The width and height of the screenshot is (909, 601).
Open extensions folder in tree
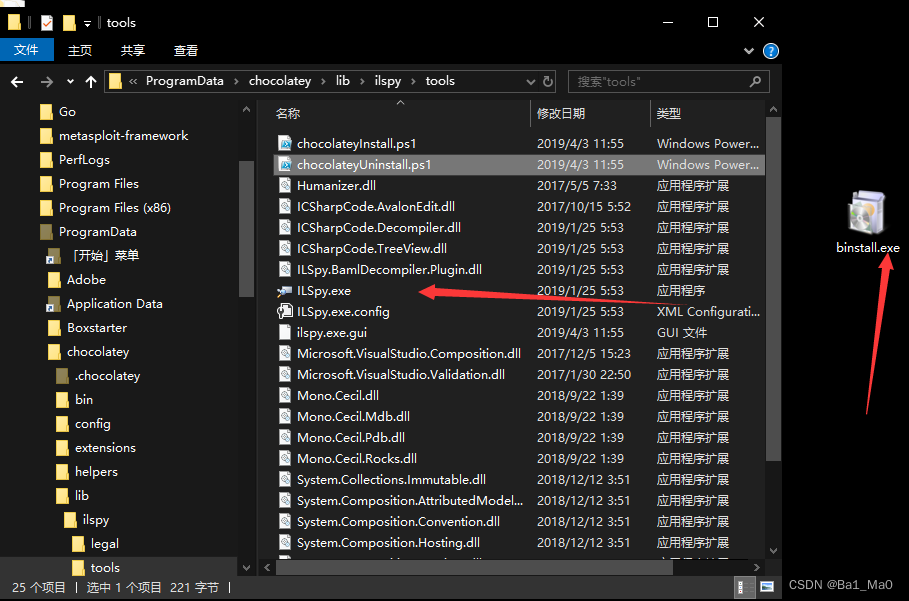tap(96, 448)
